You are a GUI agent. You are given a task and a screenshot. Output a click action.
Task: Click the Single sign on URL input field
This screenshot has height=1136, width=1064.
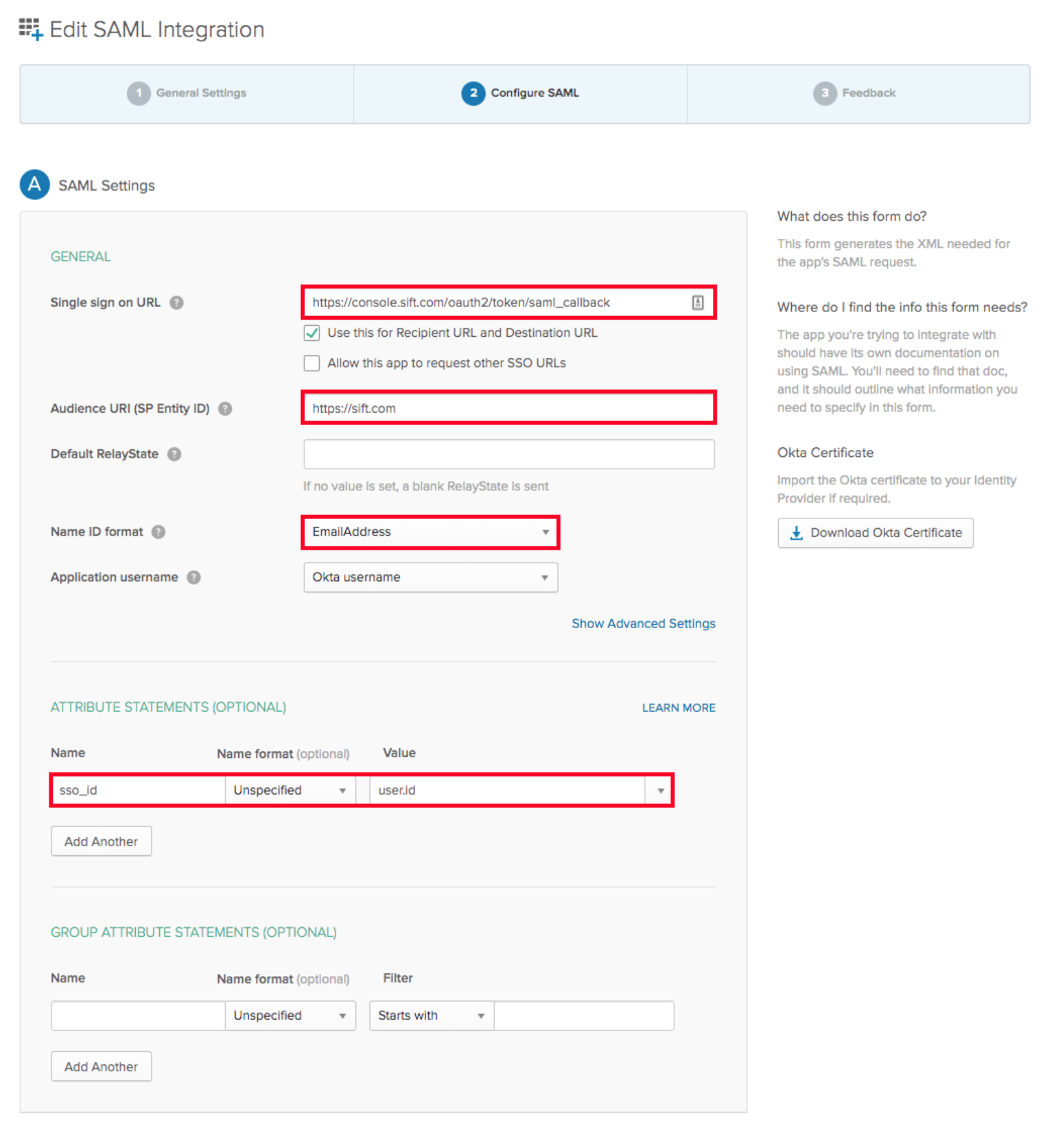[509, 303]
